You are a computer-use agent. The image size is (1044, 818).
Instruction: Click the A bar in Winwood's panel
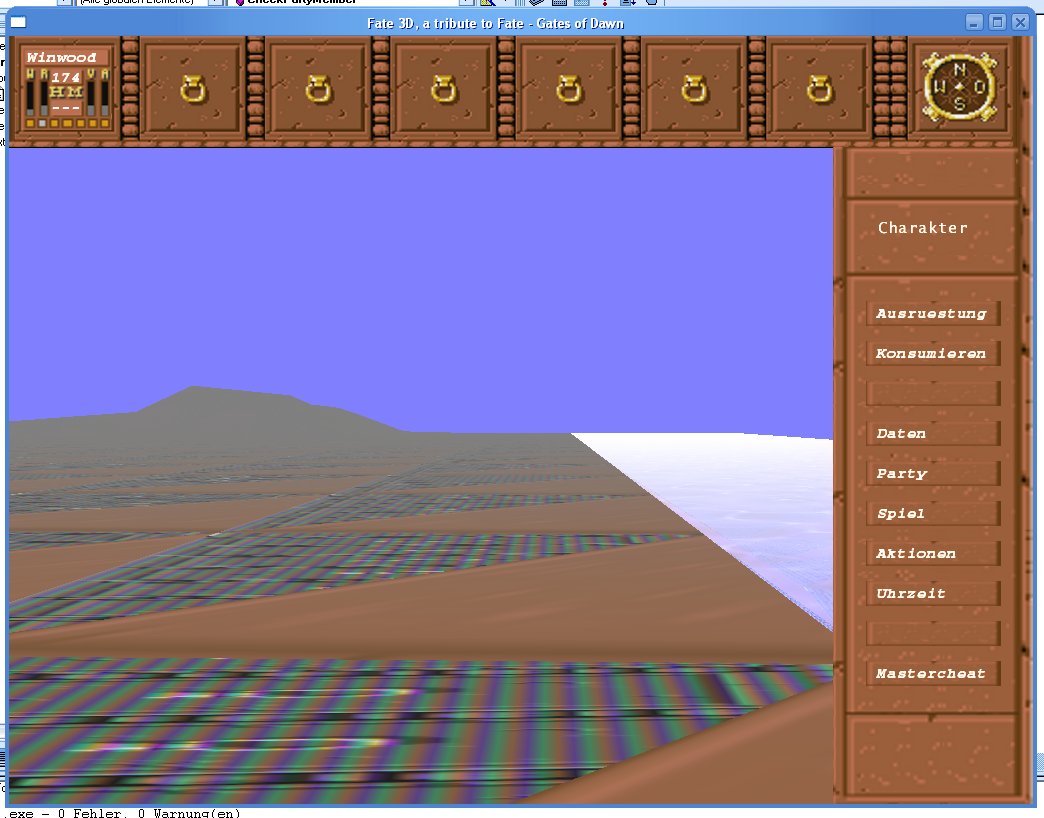(105, 98)
